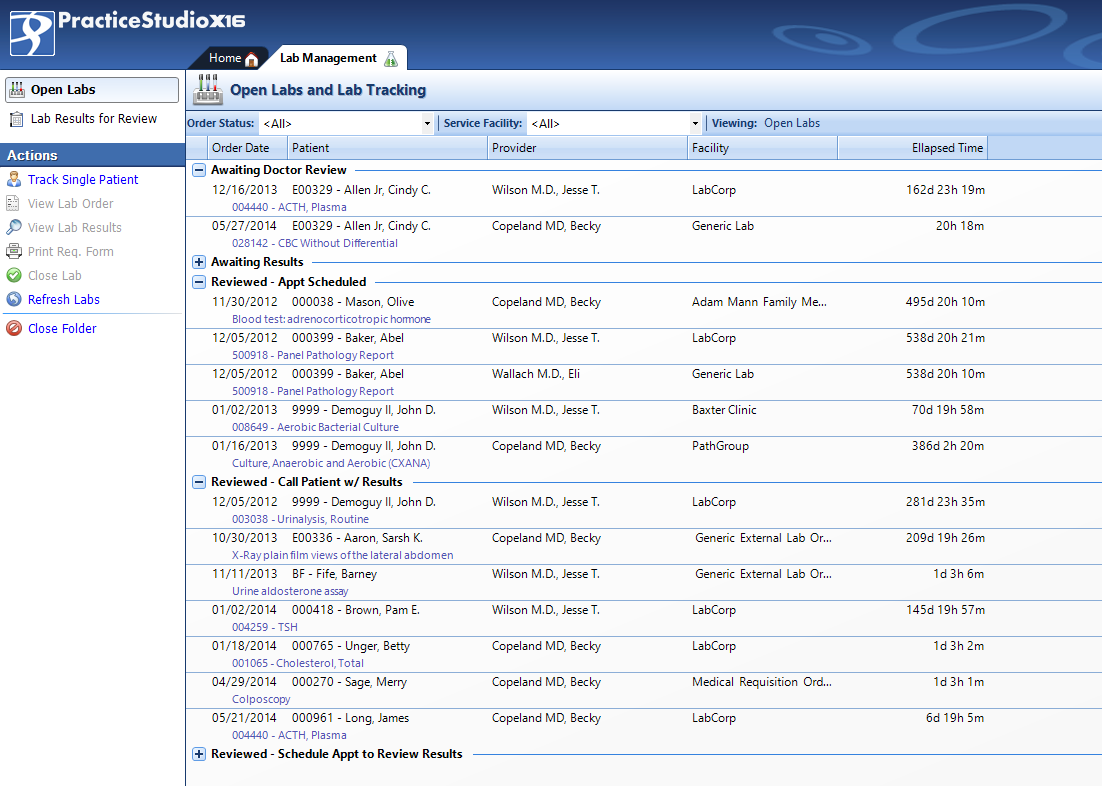Switch to the Home tab
The width and height of the screenshot is (1102, 786).
(x=231, y=57)
